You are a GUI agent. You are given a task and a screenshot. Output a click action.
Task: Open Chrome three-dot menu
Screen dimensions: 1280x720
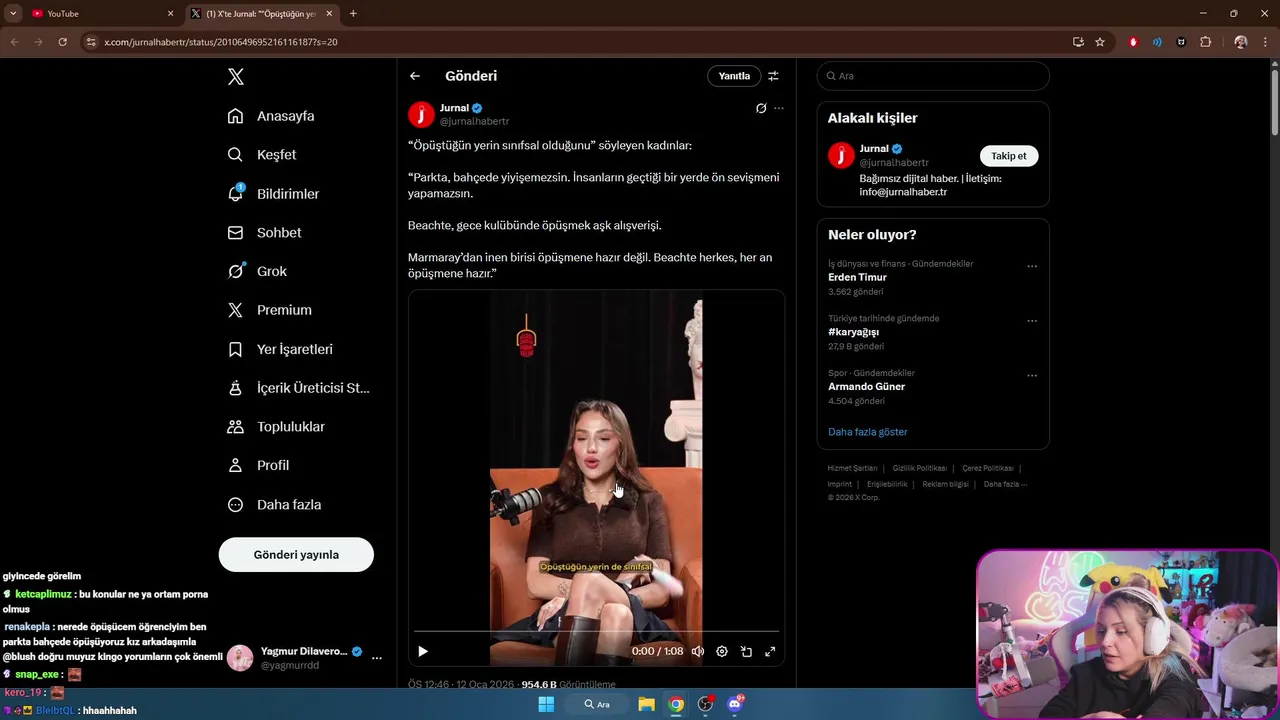[x=1265, y=42]
